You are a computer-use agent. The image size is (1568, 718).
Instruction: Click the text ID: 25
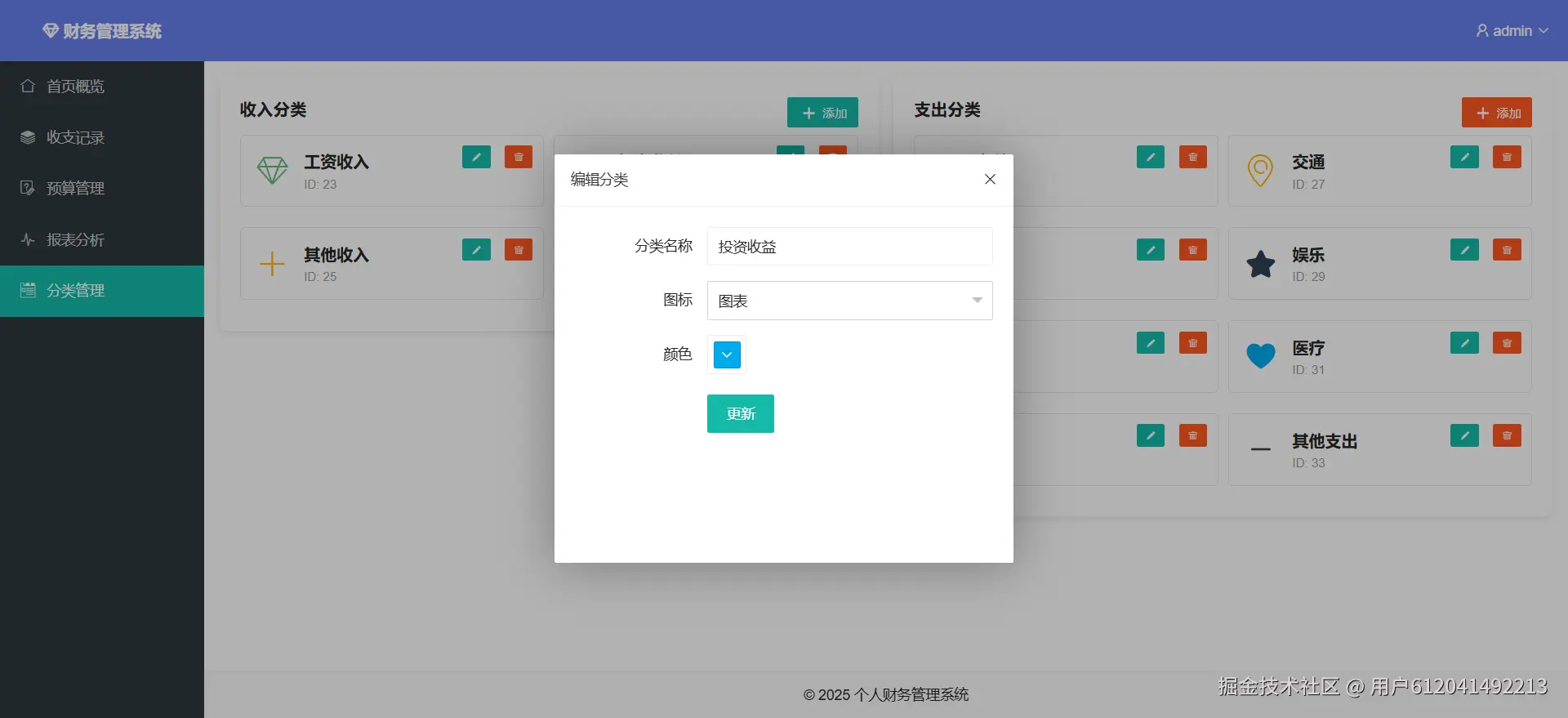pyautogui.click(x=320, y=277)
